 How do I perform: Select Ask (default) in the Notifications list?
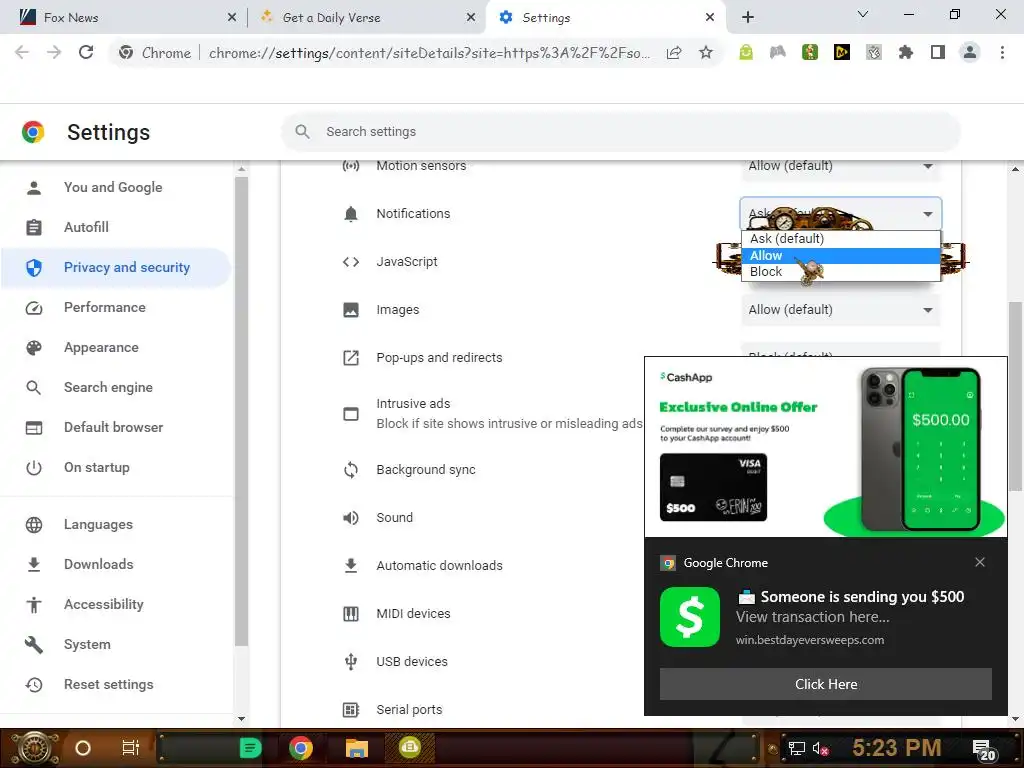[840, 239]
